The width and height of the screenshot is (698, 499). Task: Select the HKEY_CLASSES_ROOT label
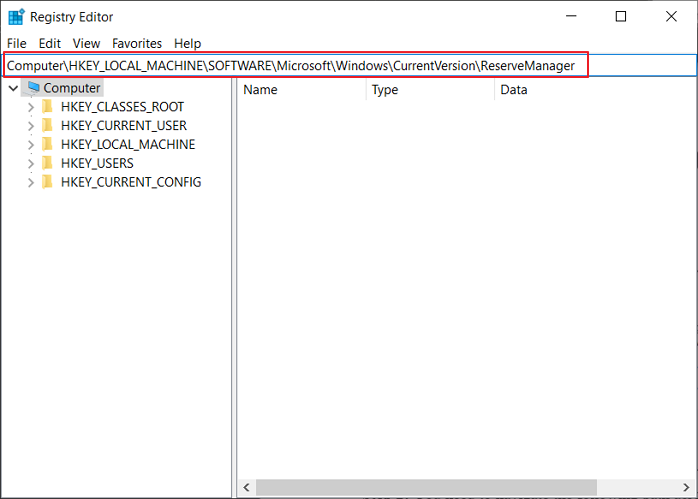(x=122, y=107)
